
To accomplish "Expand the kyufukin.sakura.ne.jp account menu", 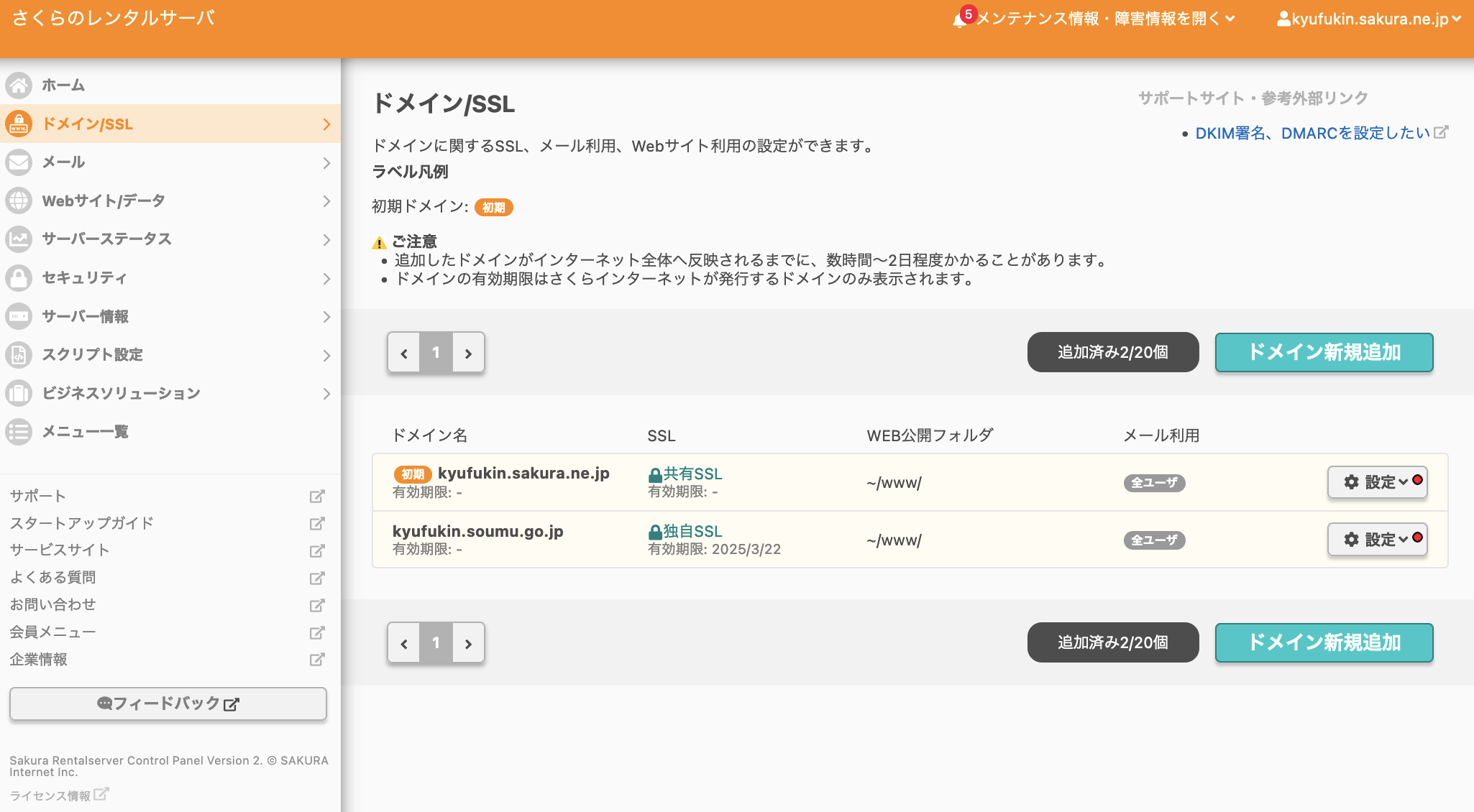I will tap(1369, 19).
